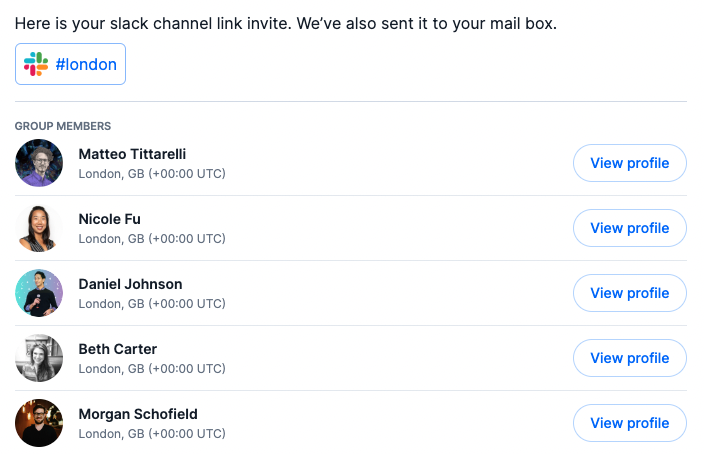This screenshot has height=454, width=704.
Task: Click the location text under Nicole Fu
Action: pos(152,239)
